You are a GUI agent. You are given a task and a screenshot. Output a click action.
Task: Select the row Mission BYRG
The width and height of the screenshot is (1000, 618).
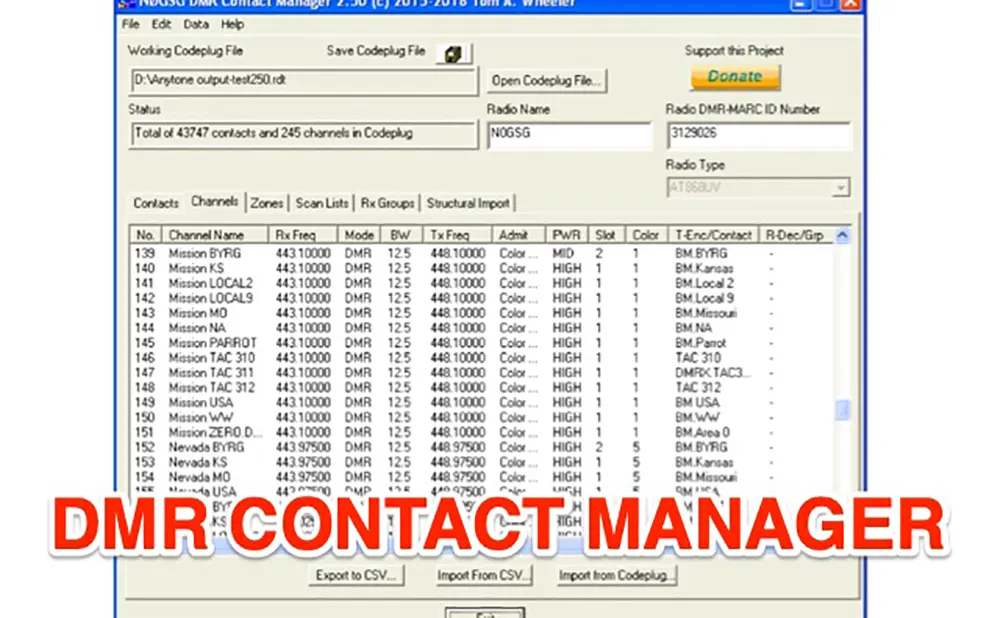tap(482, 253)
